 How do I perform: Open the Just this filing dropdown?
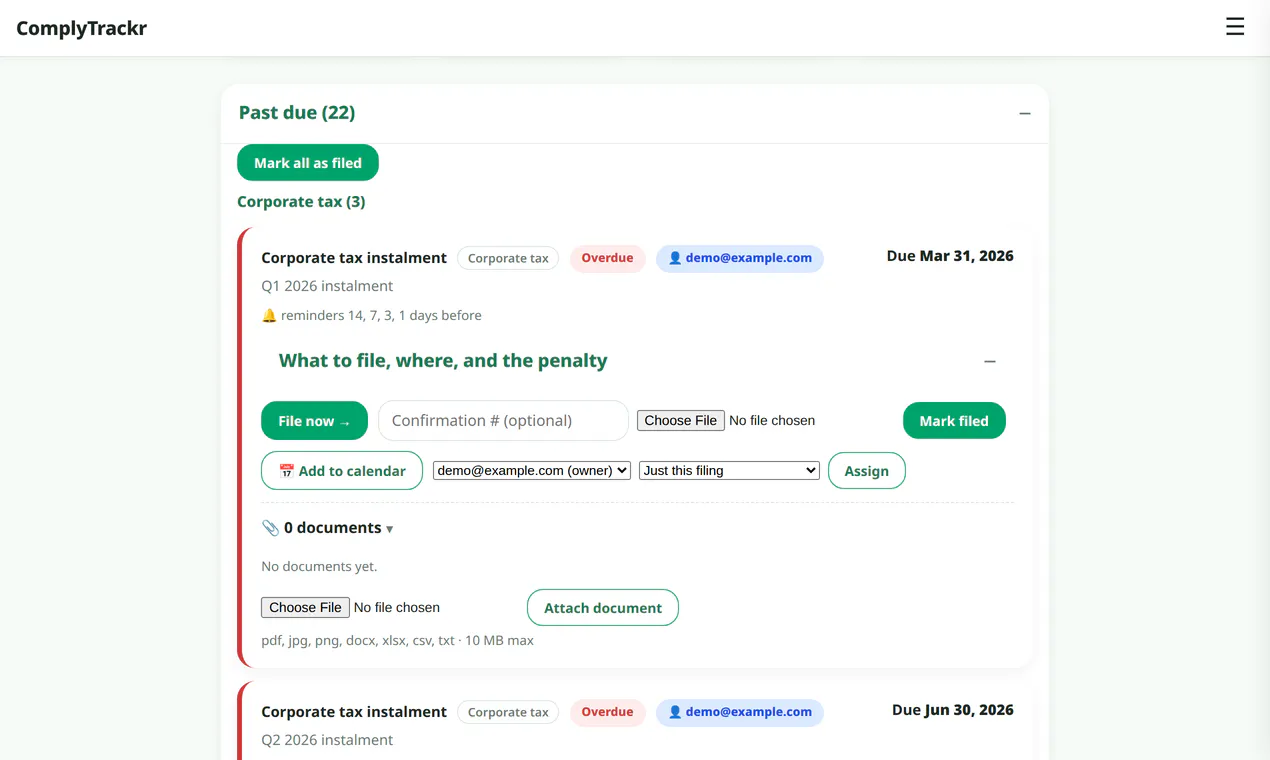coord(729,470)
